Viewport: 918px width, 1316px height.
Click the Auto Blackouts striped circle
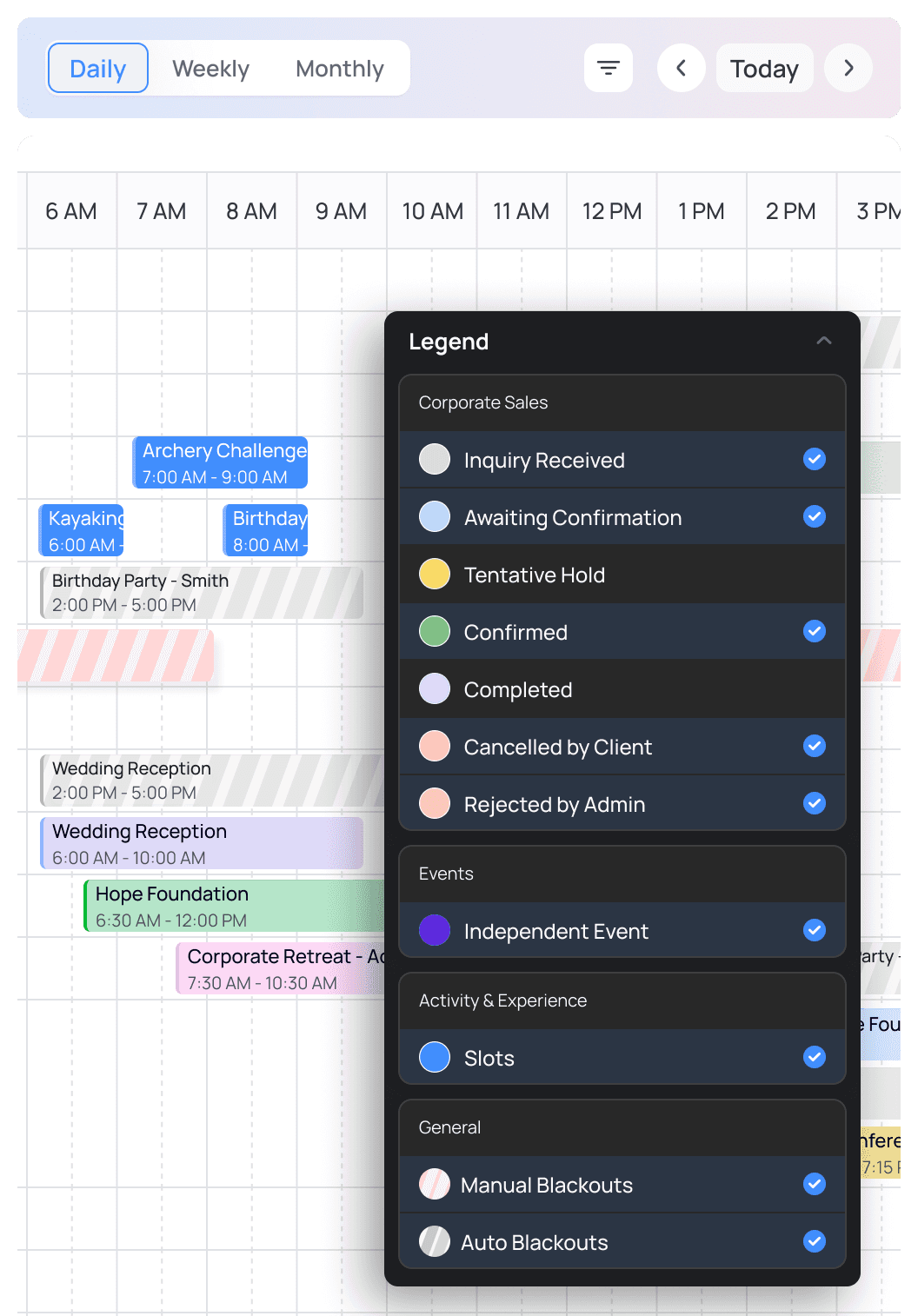[434, 1241]
